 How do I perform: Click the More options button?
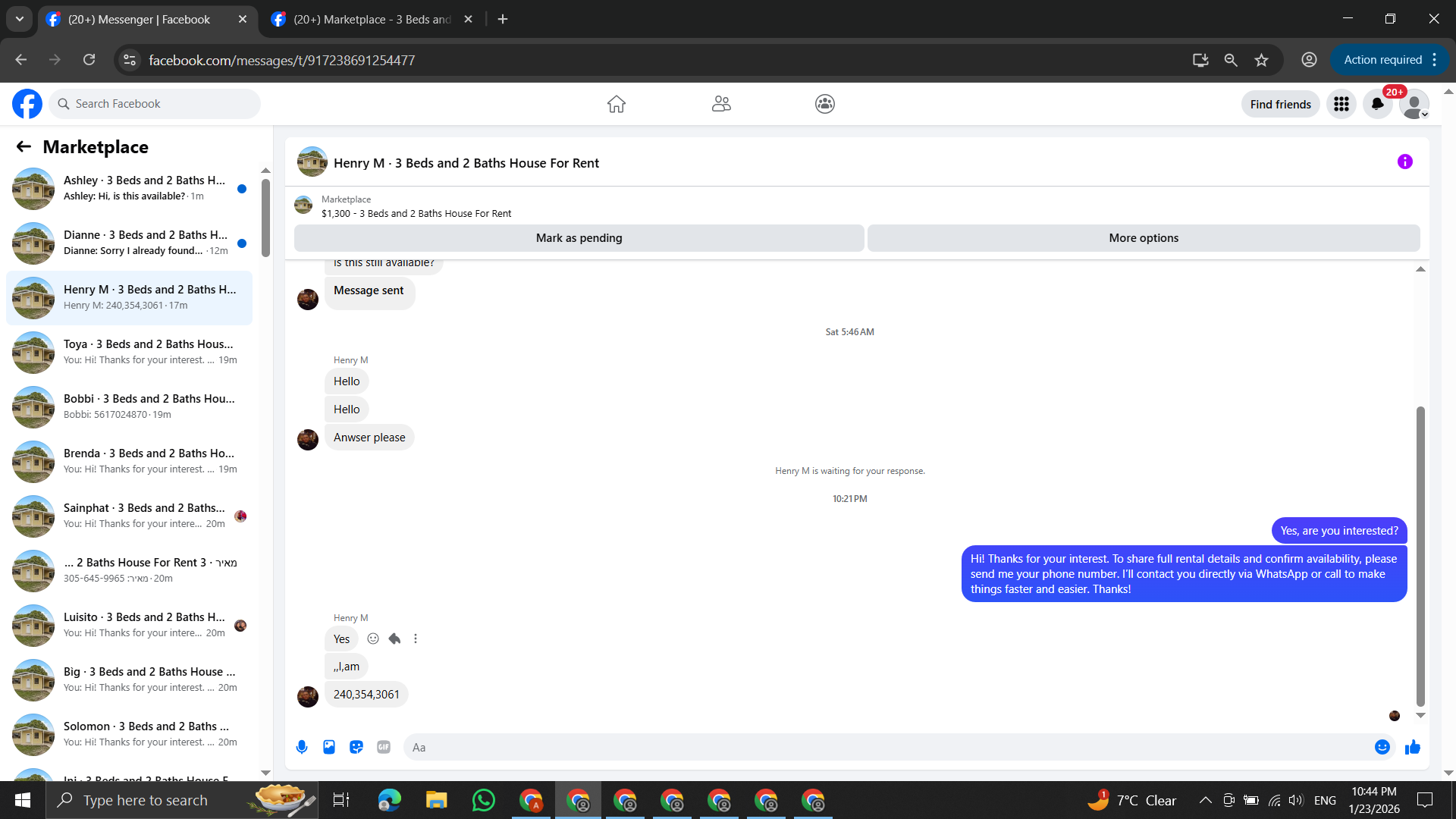coord(1144,238)
